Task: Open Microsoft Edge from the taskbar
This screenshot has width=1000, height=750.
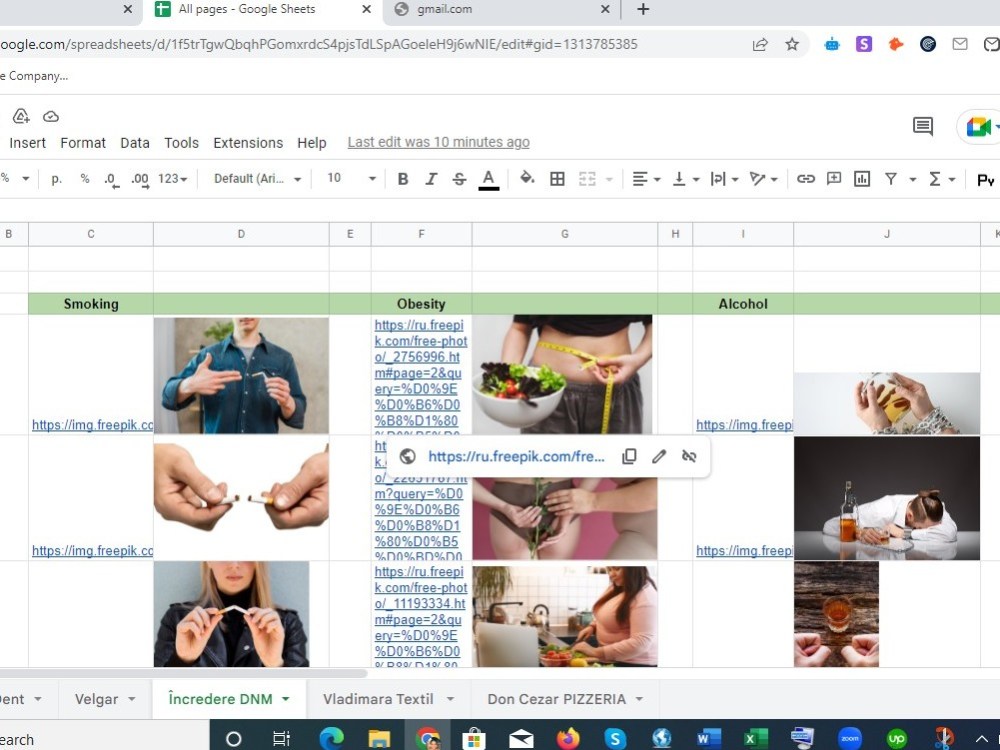Action: (x=332, y=739)
